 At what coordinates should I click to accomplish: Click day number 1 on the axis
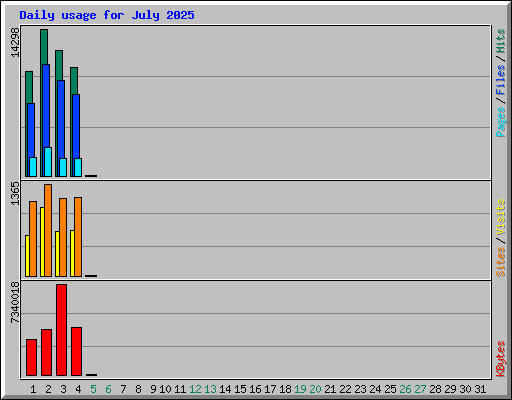click(x=33, y=389)
